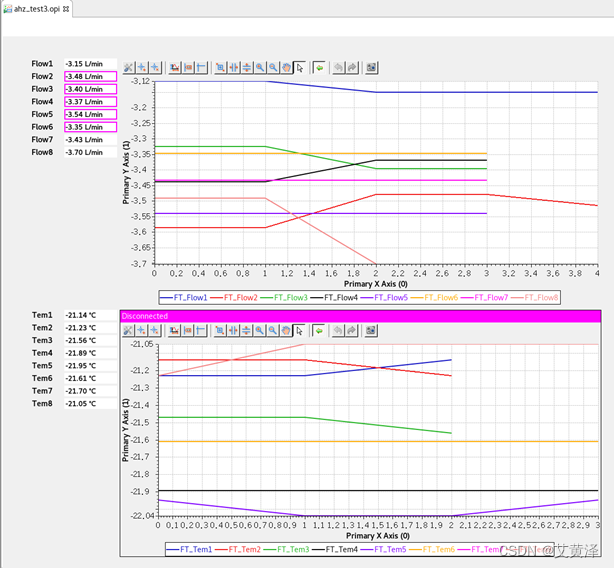This screenshot has height=568, width=614.
Task: Click Flow4 value field -3.37 L/min
Action: pyautogui.click(x=90, y=102)
